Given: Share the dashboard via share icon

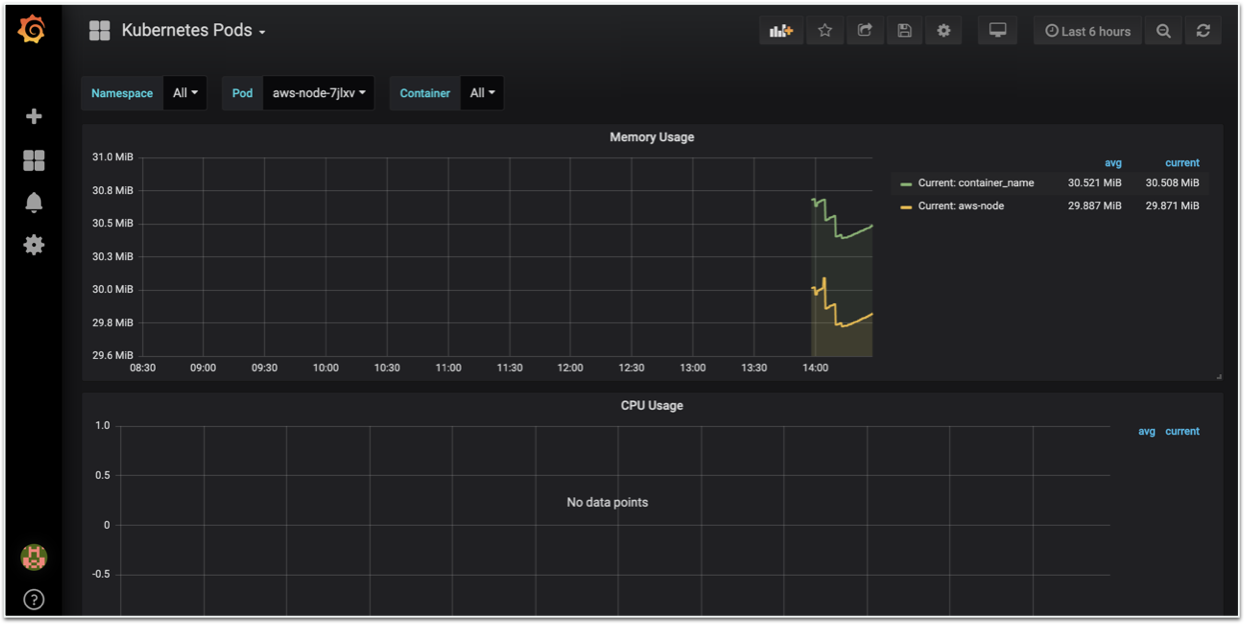Looking at the screenshot, I should pyautogui.click(x=865, y=31).
